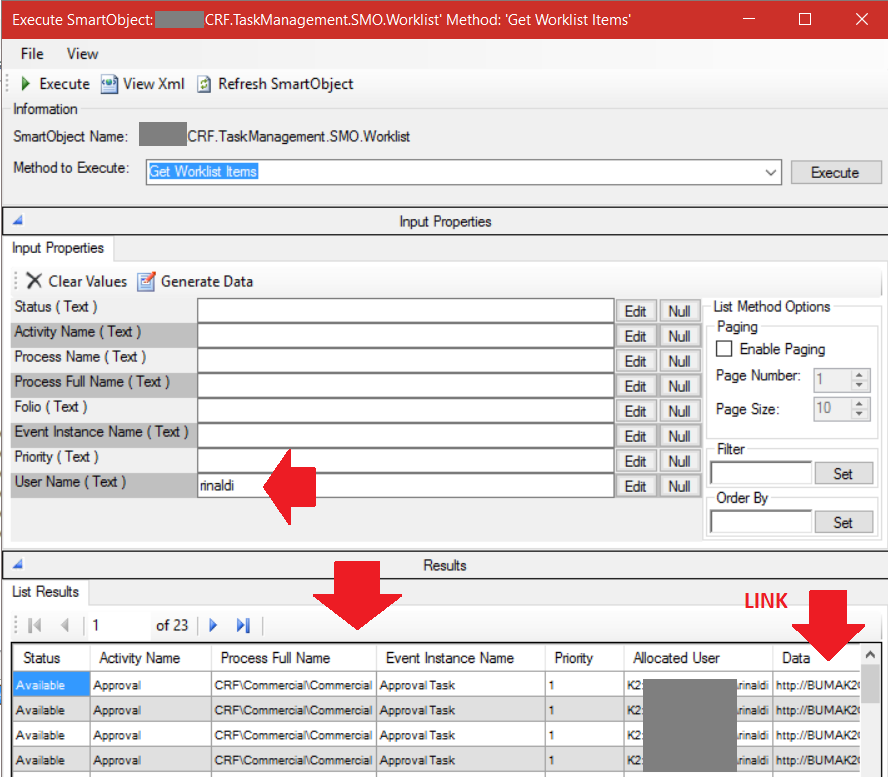Open the File menu

click(x=31, y=54)
